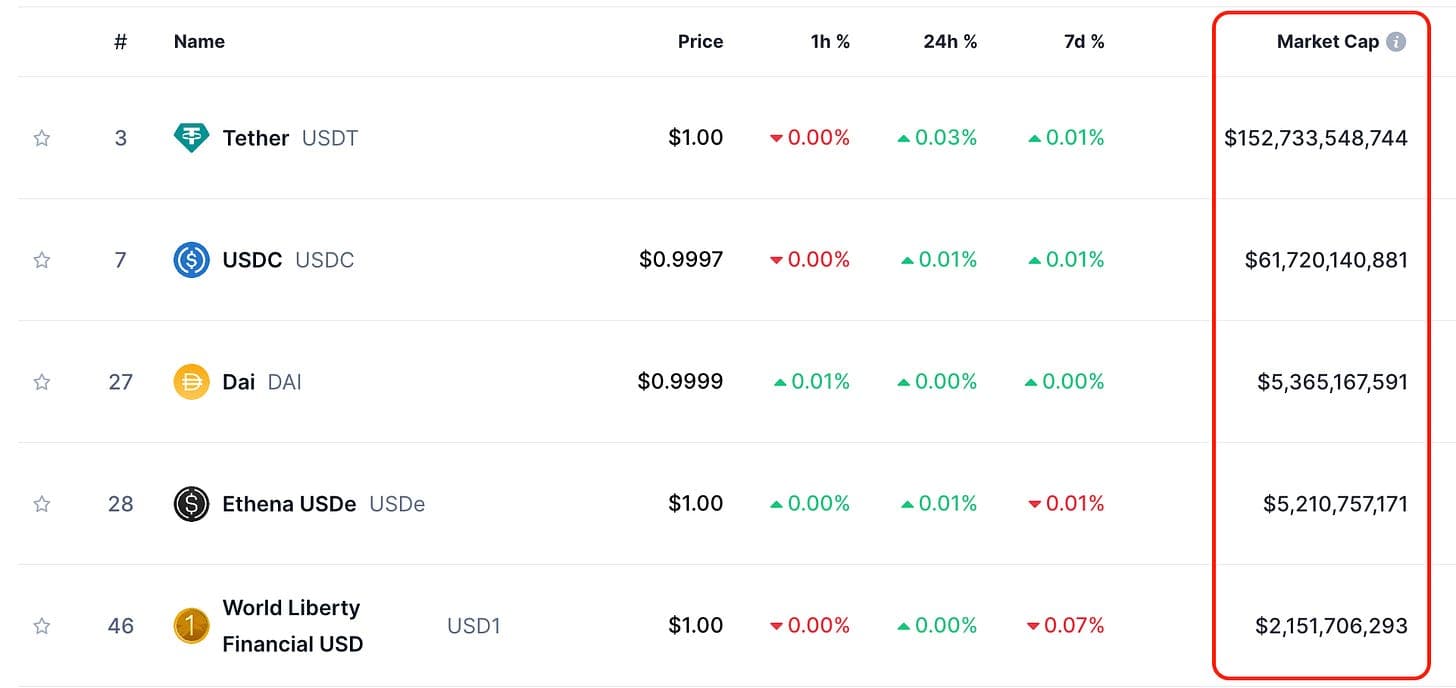This screenshot has height=688, width=1456.
Task: Sort by the 24h % column header
Action: (x=950, y=42)
